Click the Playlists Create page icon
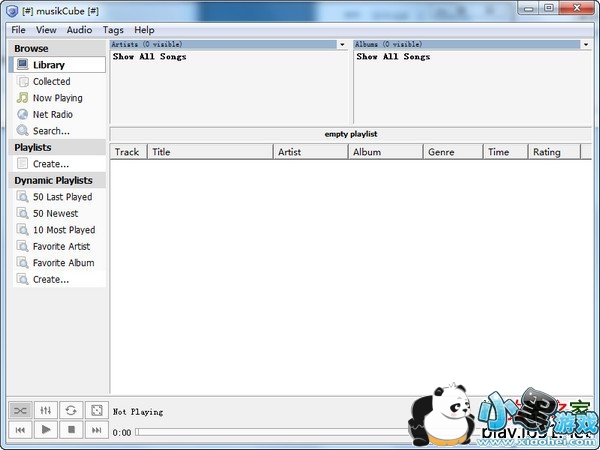This screenshot has height=450, width=600. [x=23, y=164]
